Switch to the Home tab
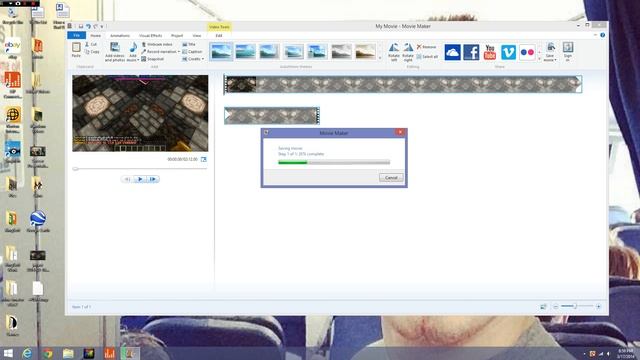640x360 pixels. point(96,36)
